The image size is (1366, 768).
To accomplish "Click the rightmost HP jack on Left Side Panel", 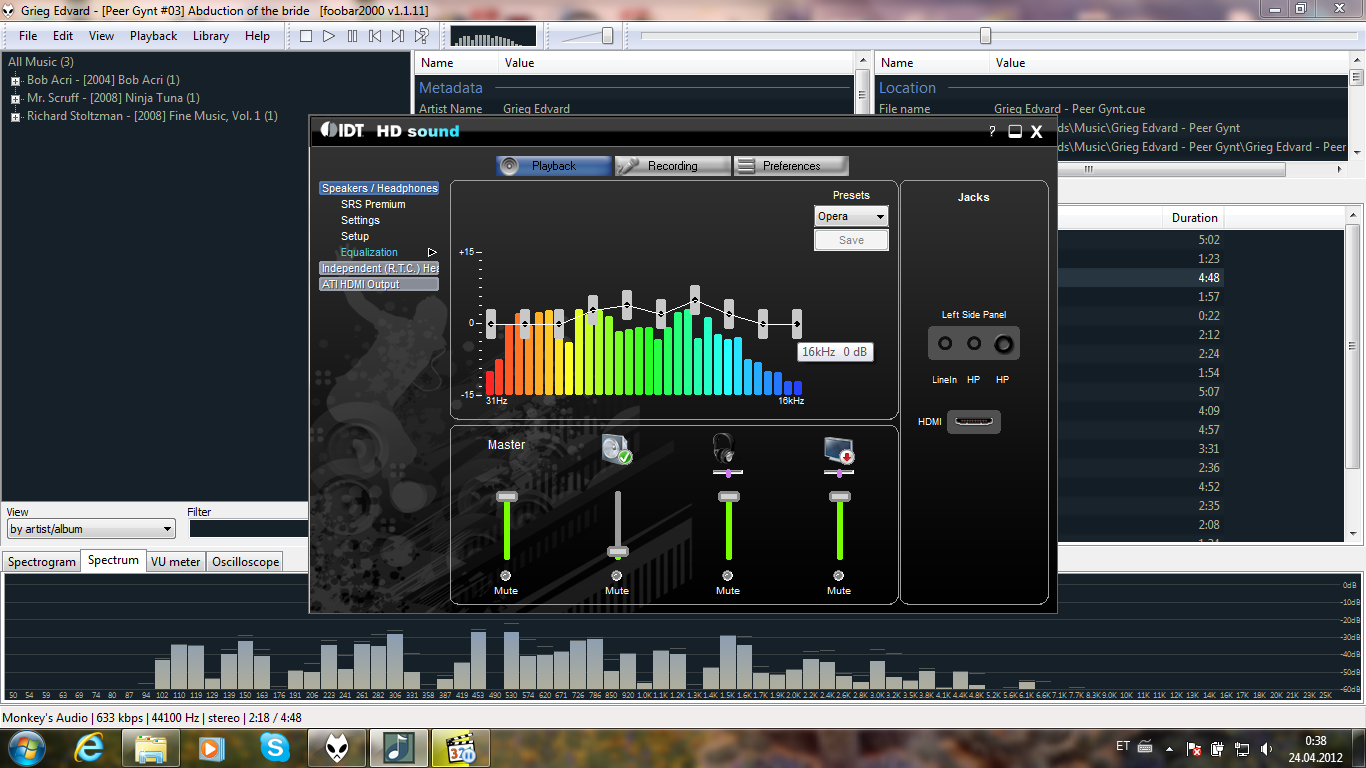I will pyautogui.click(x=1002, y=345).
